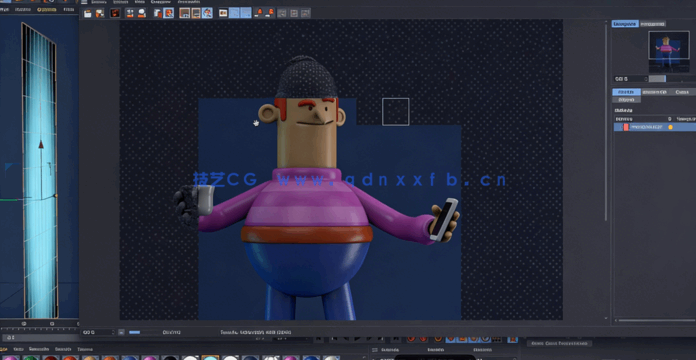This screenshot has width=696, height=360.
Task: Click the open-folder icon in the Picture Viewer toolbar
Action: point(88,13)
